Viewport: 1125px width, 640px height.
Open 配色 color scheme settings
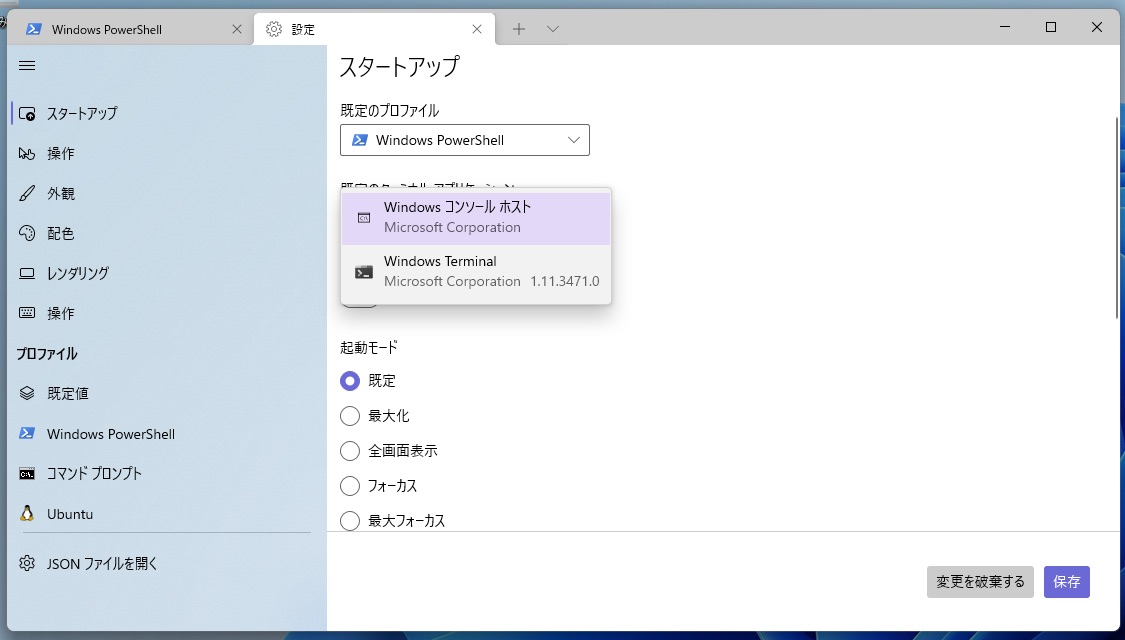pos(166,233)
